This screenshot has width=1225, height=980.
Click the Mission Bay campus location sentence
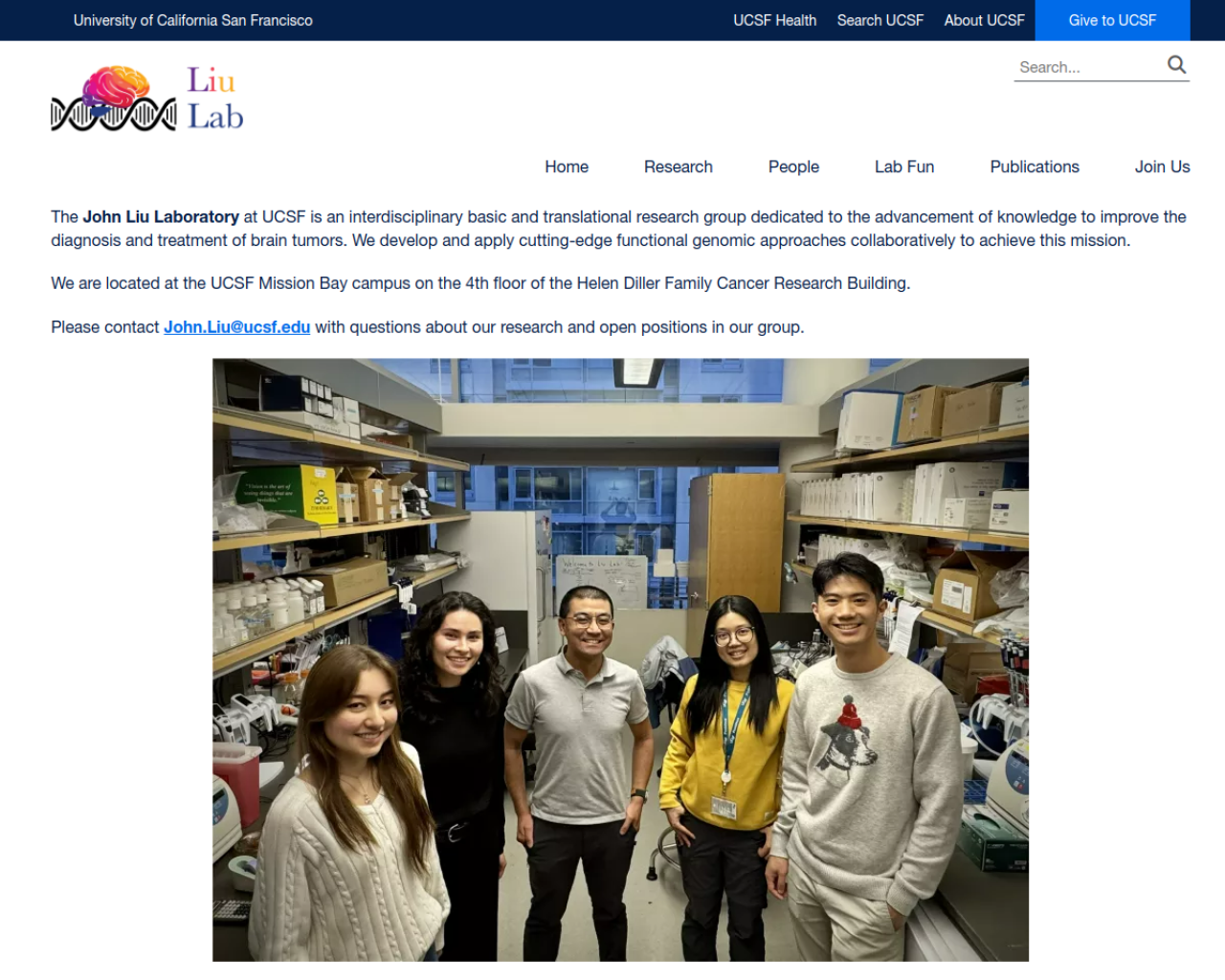tap(480, 283)
